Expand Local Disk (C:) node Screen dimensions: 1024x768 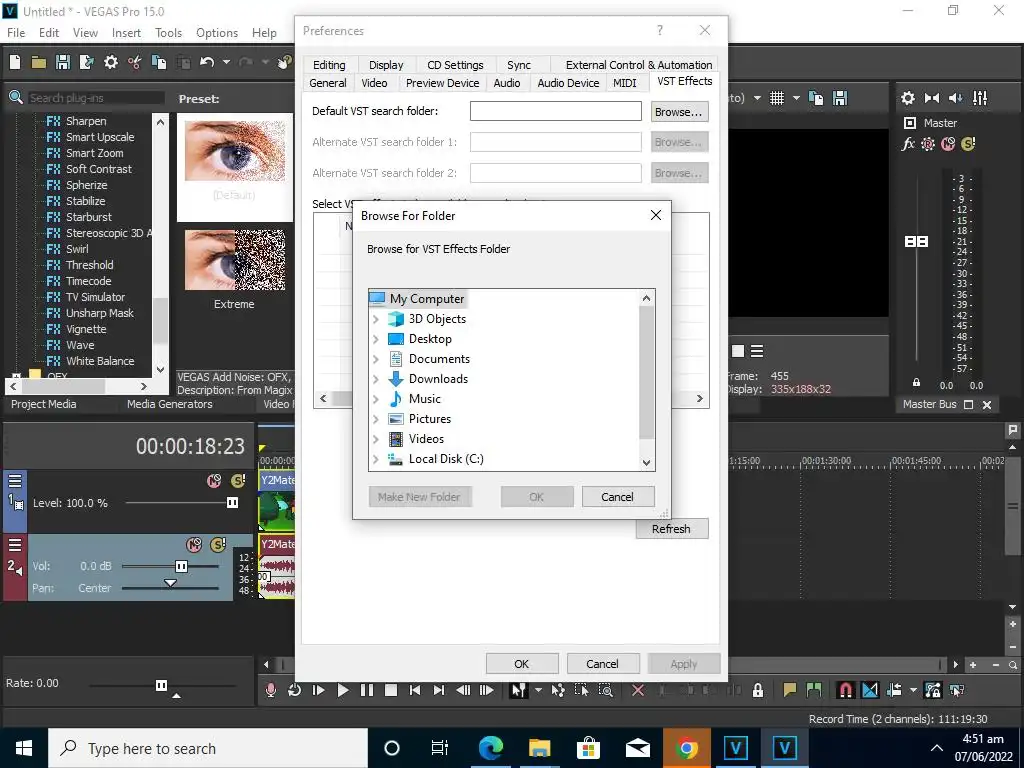coord(376,459)
